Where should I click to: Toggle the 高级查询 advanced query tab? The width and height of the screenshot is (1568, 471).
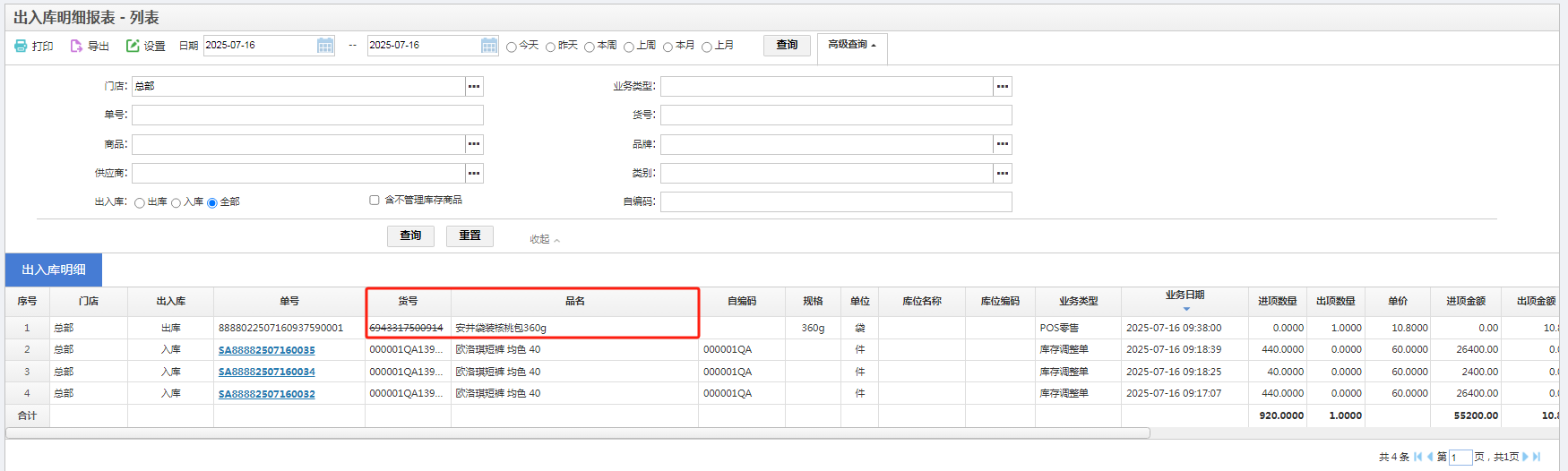851,45
